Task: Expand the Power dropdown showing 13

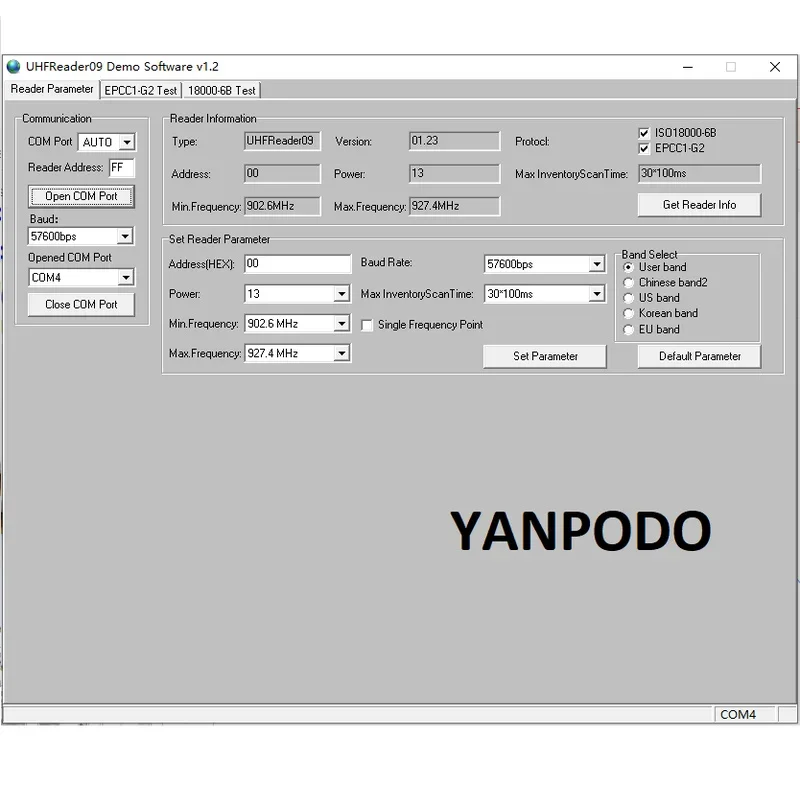Action: (x=342, y=294)
